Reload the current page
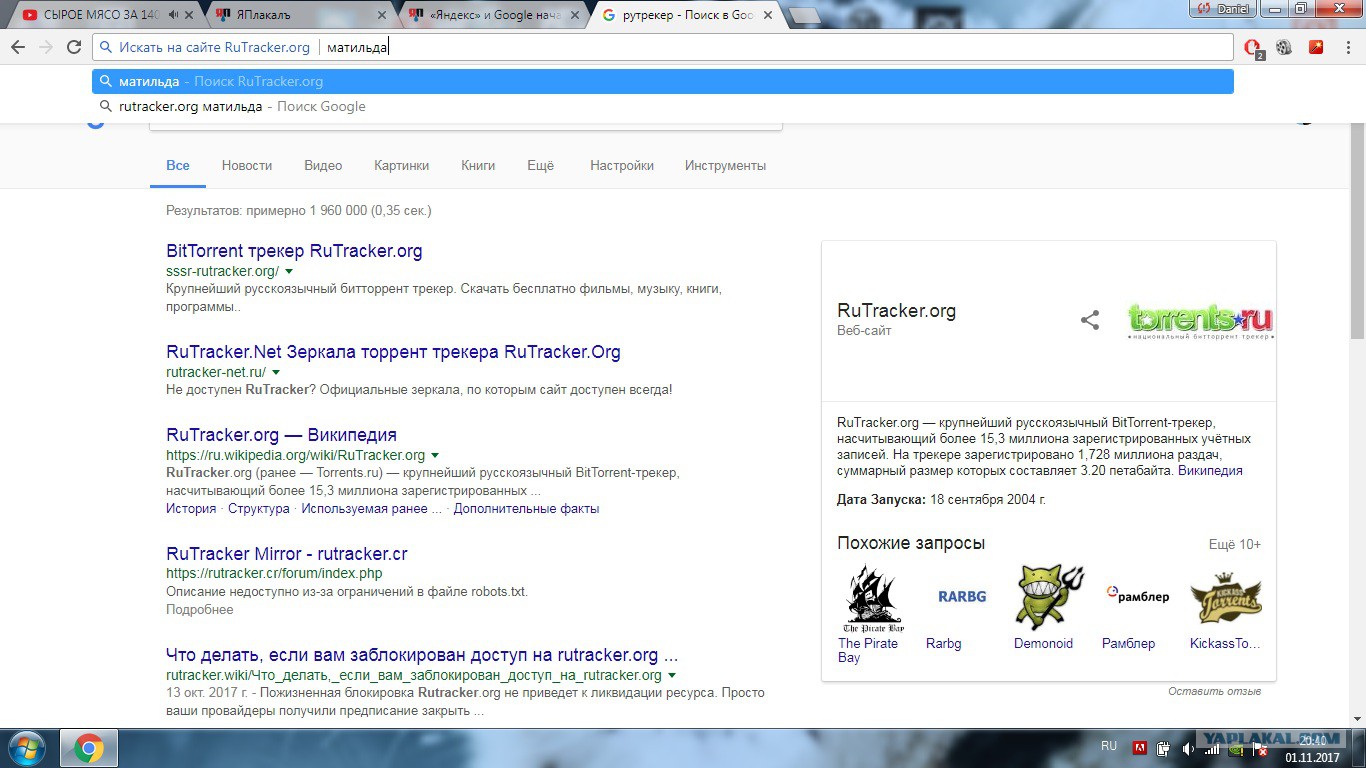Image resolution: width=1366 pixels, height=768 pixels. [74, 47]
